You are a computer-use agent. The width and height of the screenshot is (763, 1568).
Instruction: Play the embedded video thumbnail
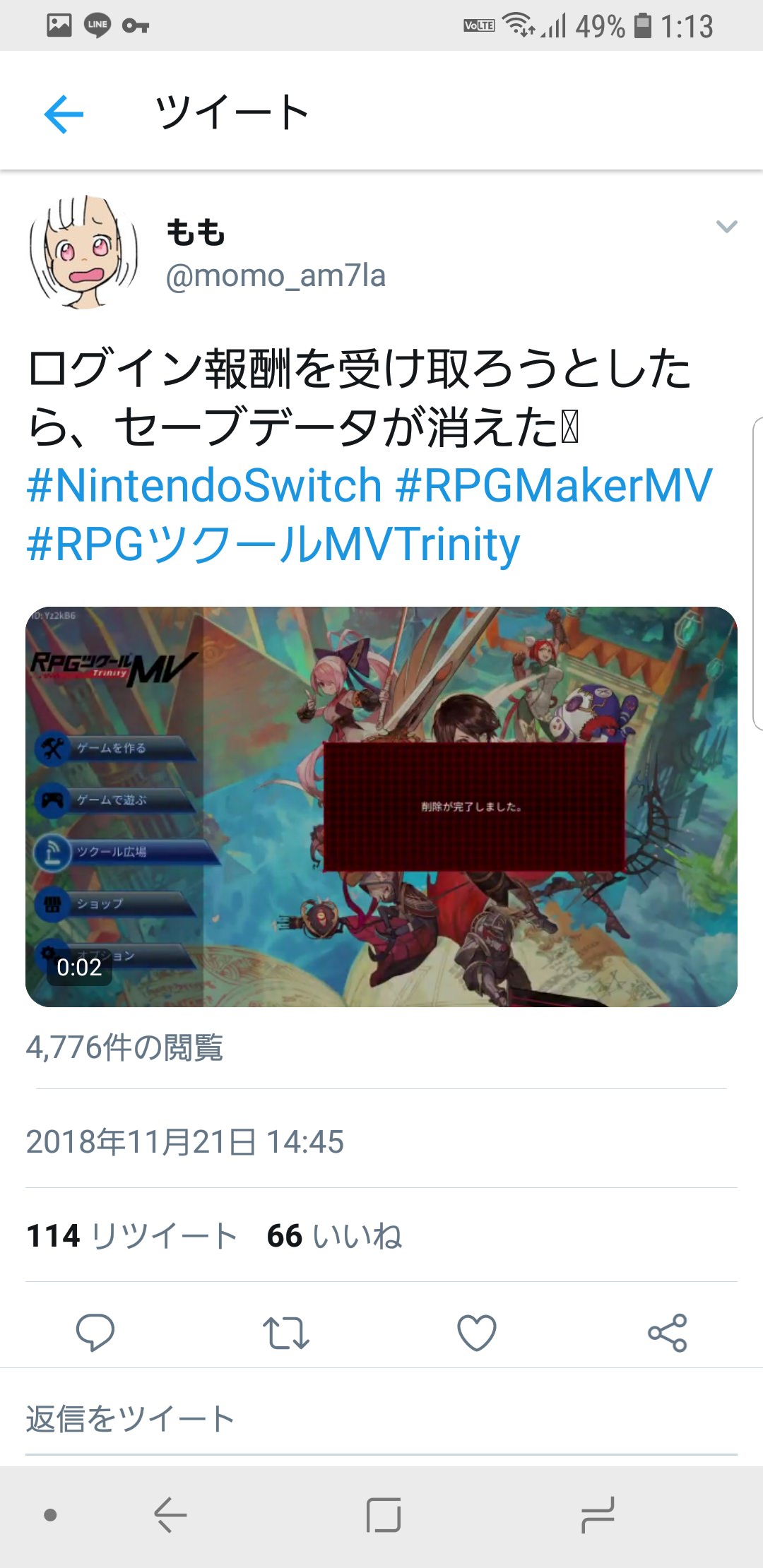point(381,807)
